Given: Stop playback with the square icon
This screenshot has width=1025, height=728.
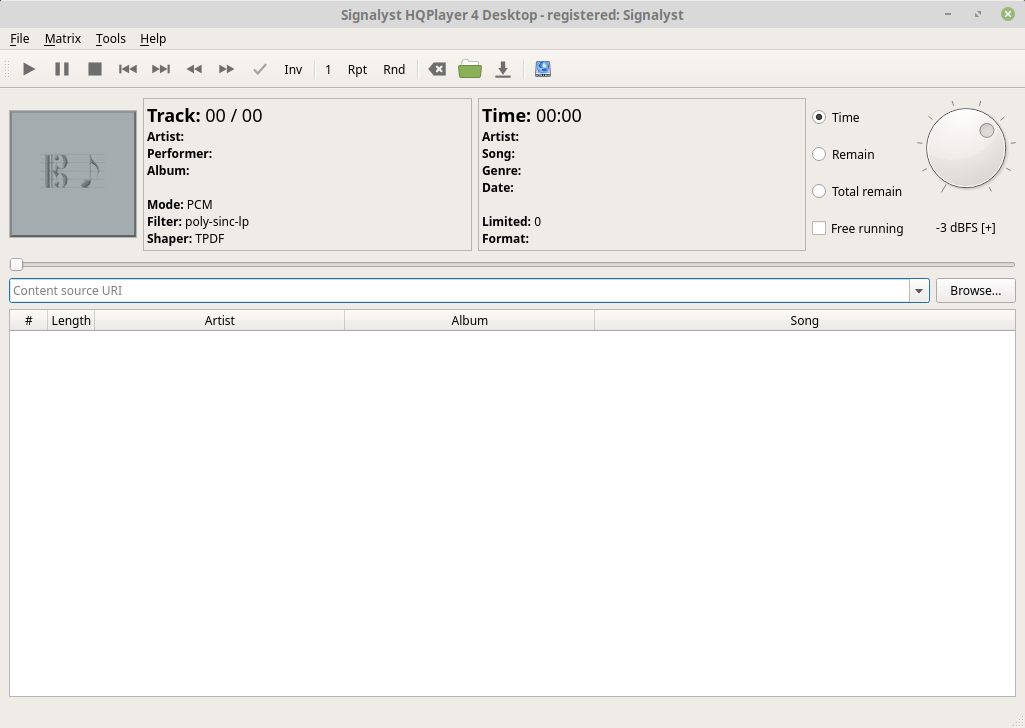Looking at the screenshot, I should [95, 69].
